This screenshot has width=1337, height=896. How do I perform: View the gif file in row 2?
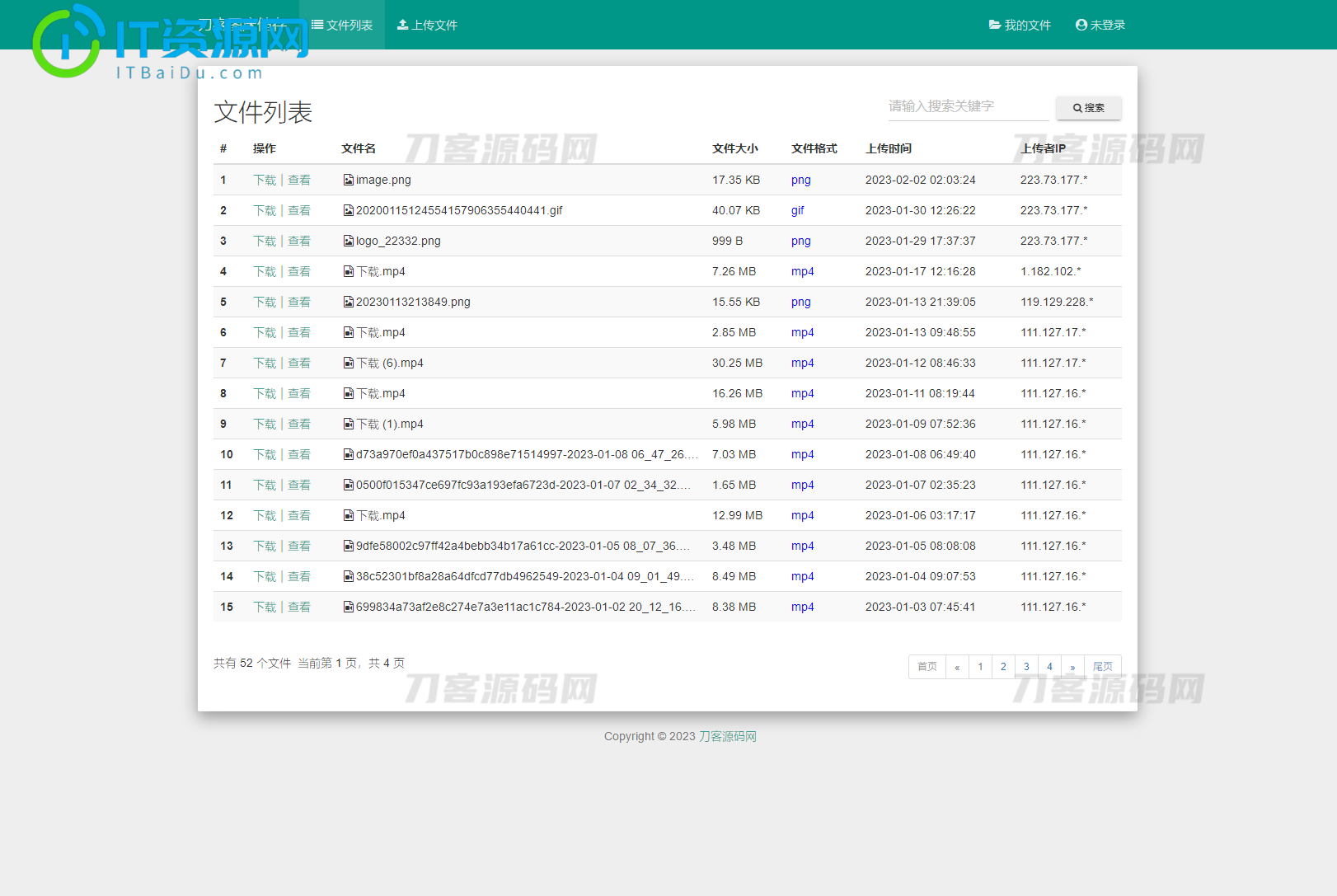[x=299, y=210]
